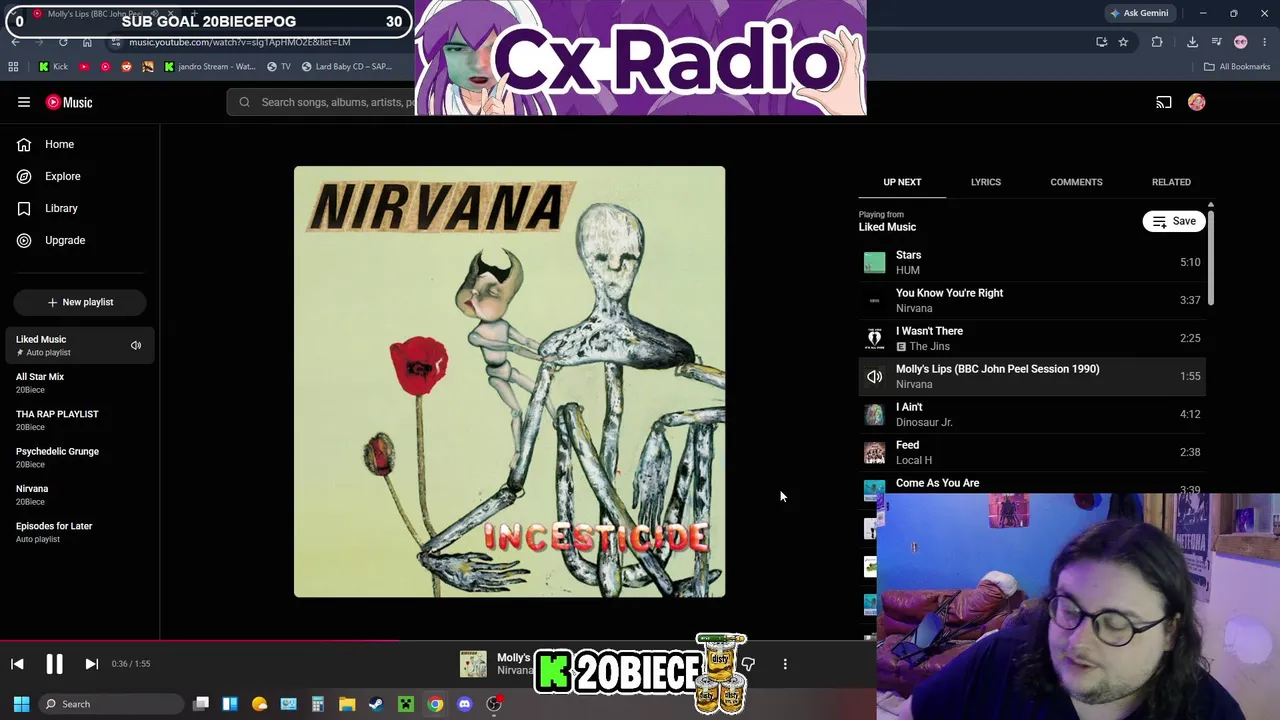The width and height of the screenshot is (1280, 720).
Task: Open the Windows Start menu
Action: click(21, 704)
